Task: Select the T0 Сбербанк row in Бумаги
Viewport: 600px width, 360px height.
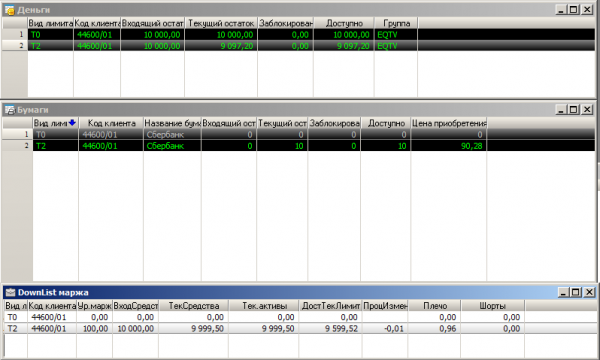Action: tap(298, 134)
